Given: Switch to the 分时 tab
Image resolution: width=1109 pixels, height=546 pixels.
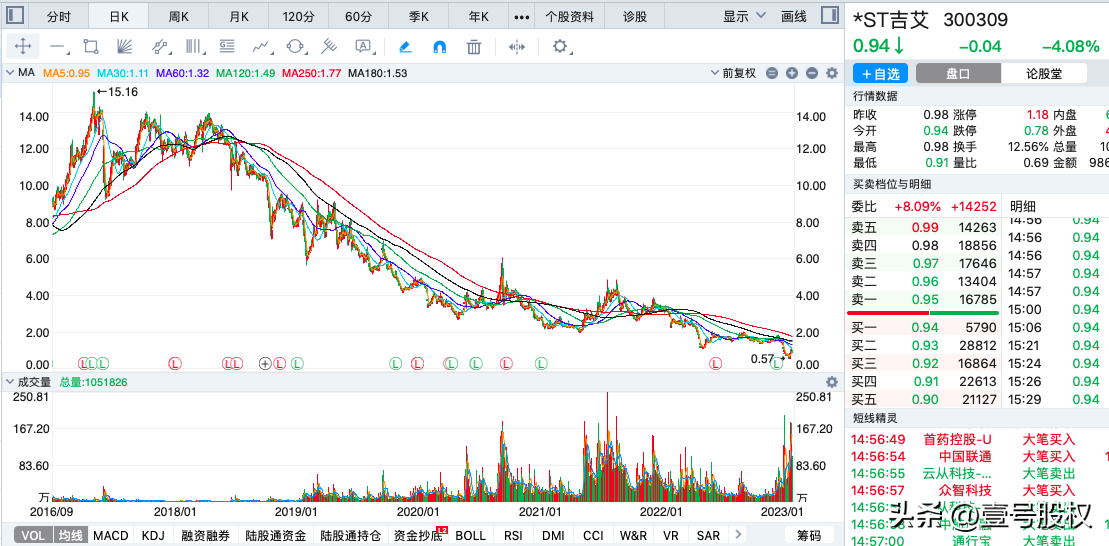Looking at the screenshot, I should (59, 16).
